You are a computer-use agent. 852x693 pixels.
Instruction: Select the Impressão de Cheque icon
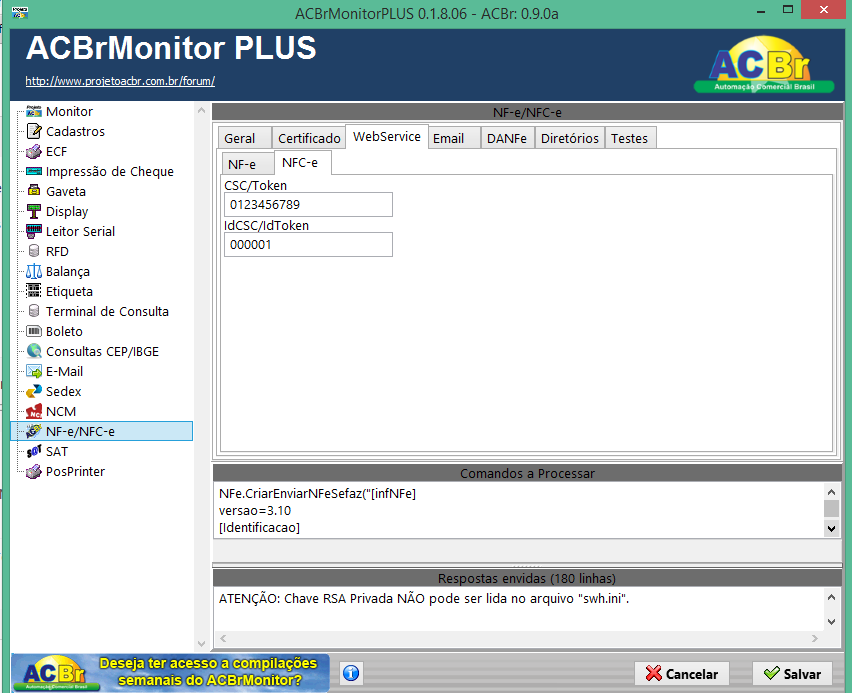point(34,172)
